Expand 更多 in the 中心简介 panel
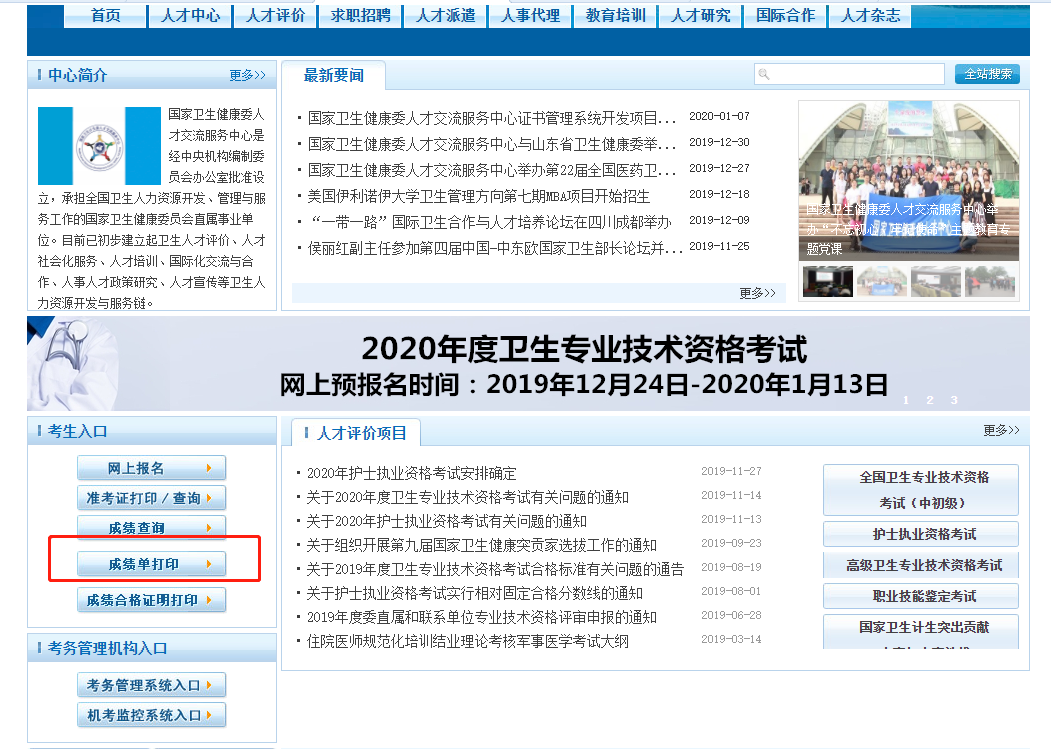 247,75
